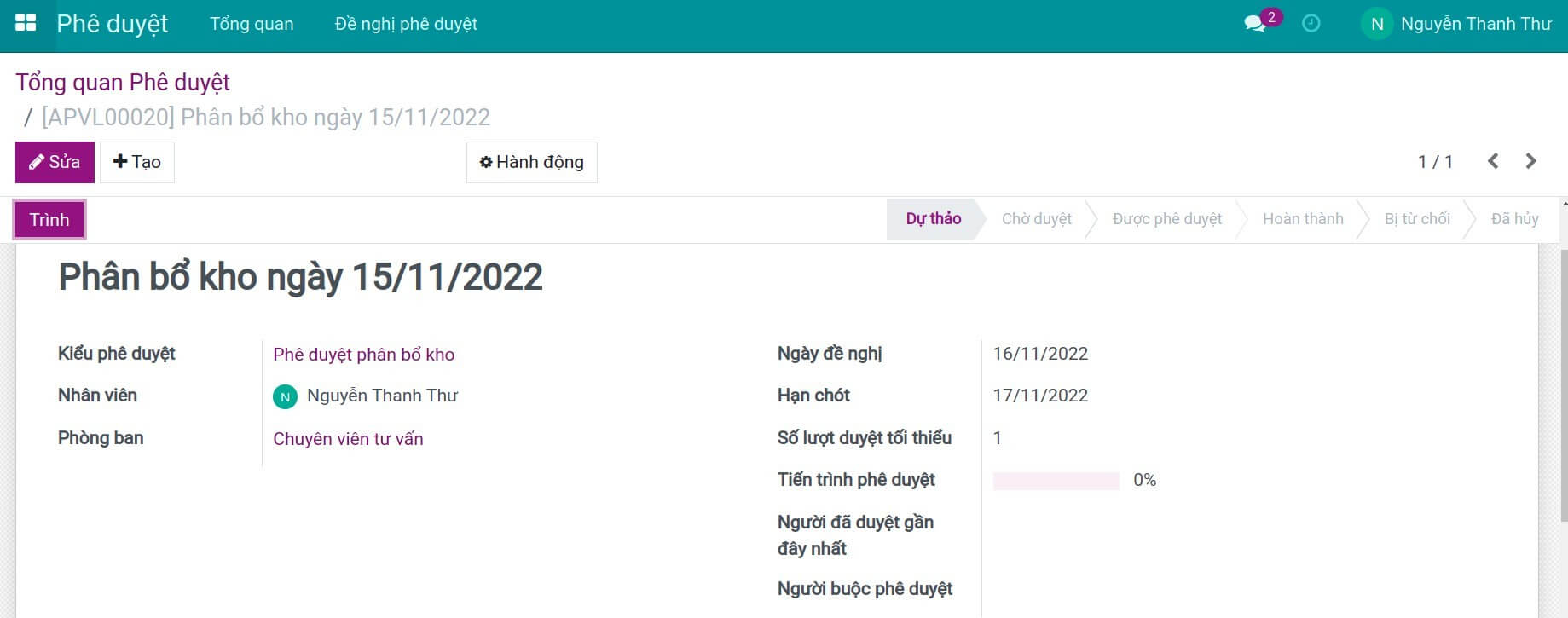Go back to Tổng quan Phê duyệt breadcrumb
The image size is (1568, 618).
[x=123, y=83]
